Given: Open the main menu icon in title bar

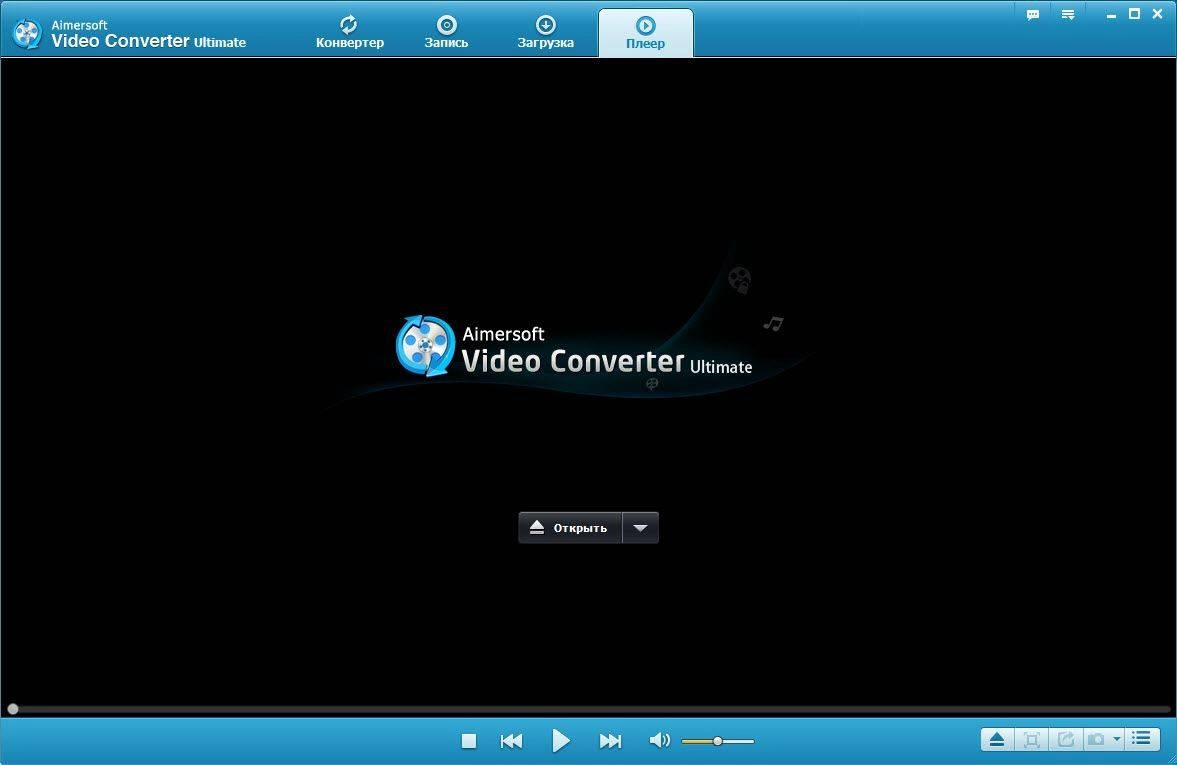Looking at the screenshot, I should pyautogui.click(x=1068, y=14).
